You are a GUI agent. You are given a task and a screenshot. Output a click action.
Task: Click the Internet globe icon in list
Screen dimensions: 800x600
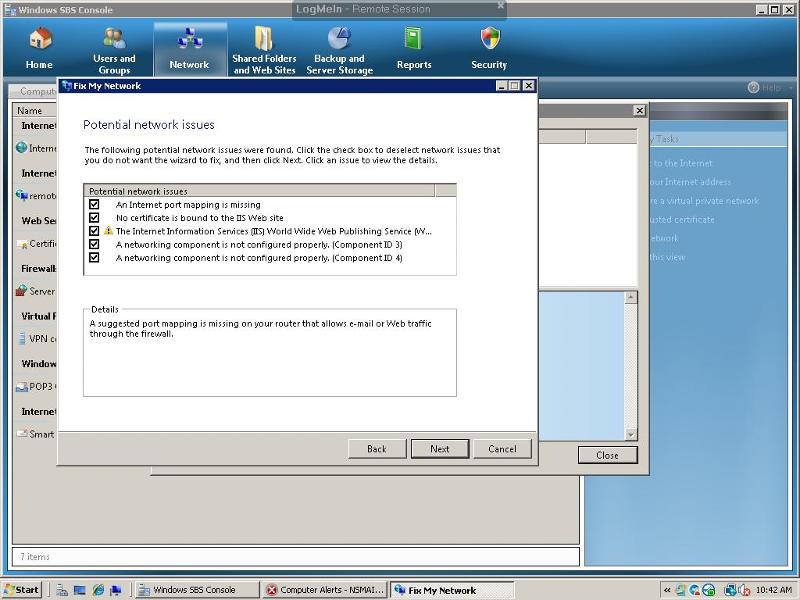pos(21,147)
